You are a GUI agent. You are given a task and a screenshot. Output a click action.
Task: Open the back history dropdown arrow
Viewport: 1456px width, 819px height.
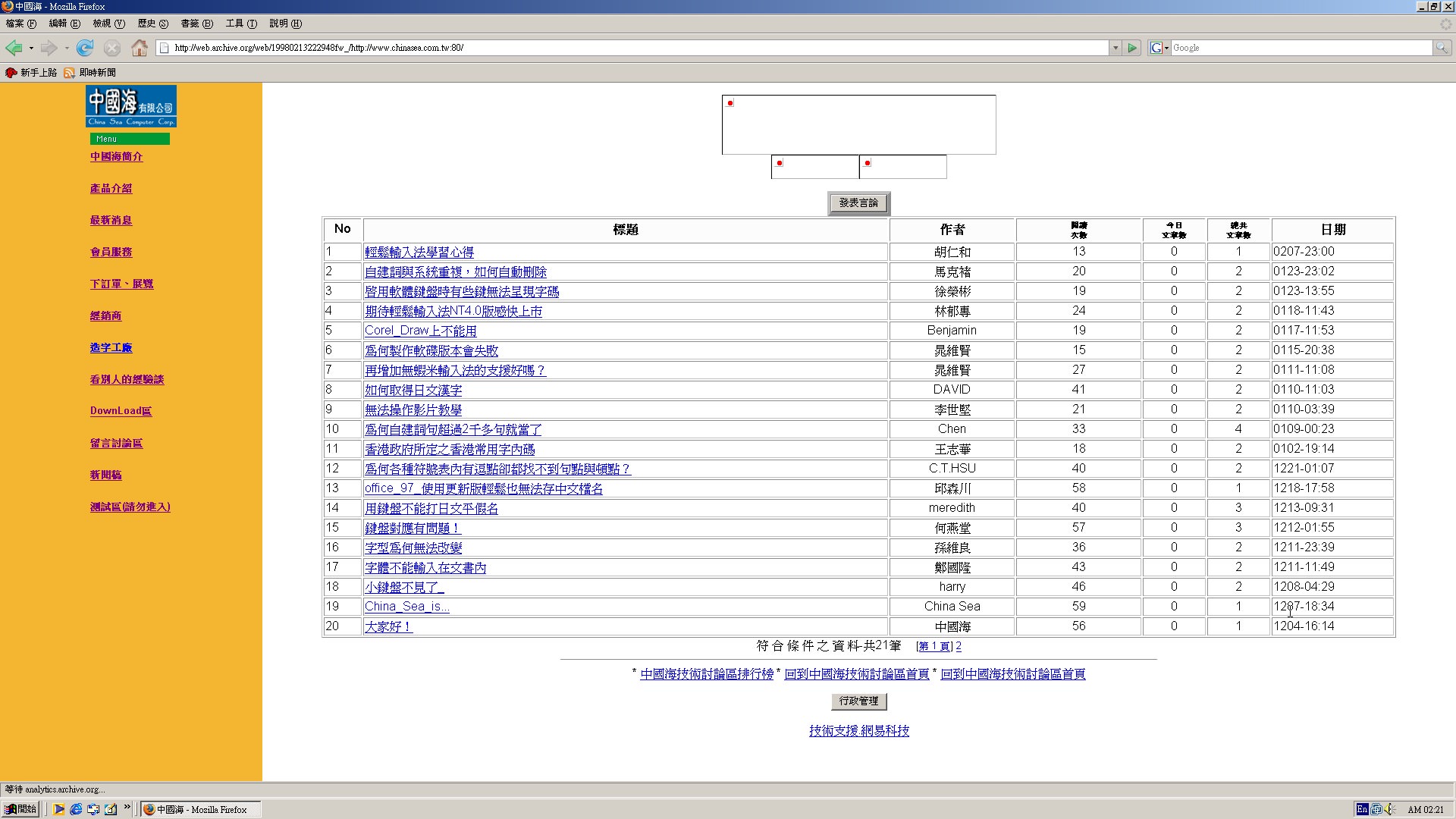click(31, 48)
